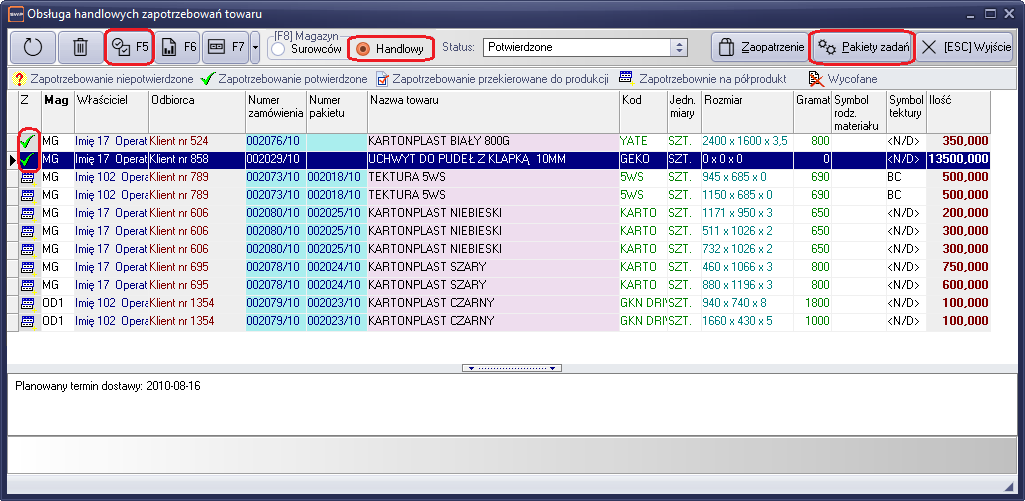Viewport: 1025px width, 501px height.
Task: Click status icon of last KARTONPLAST CZARNY row
Action: click(27, 321)
